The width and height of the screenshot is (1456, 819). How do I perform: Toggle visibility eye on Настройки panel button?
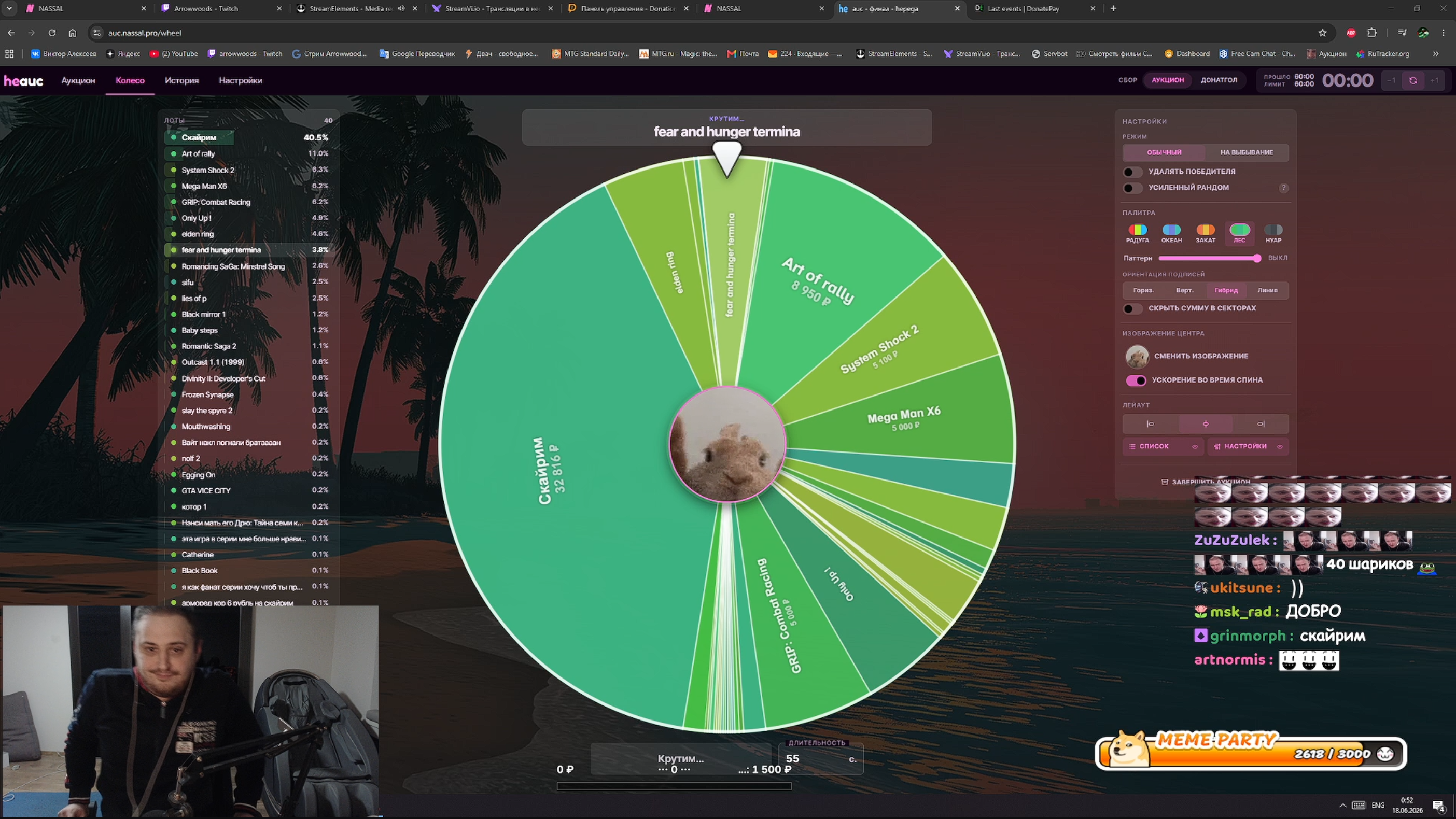coord(1280,446)
